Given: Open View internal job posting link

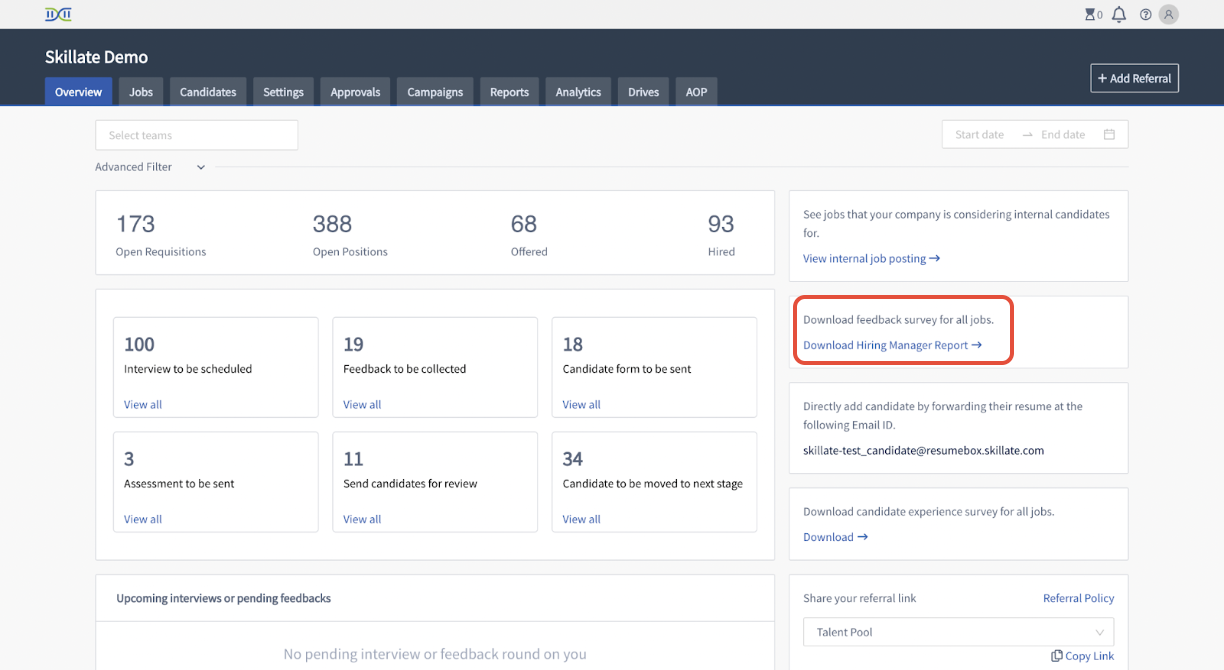Looking at the screenshot, I should pyautogui.click(x=872, y=258).
